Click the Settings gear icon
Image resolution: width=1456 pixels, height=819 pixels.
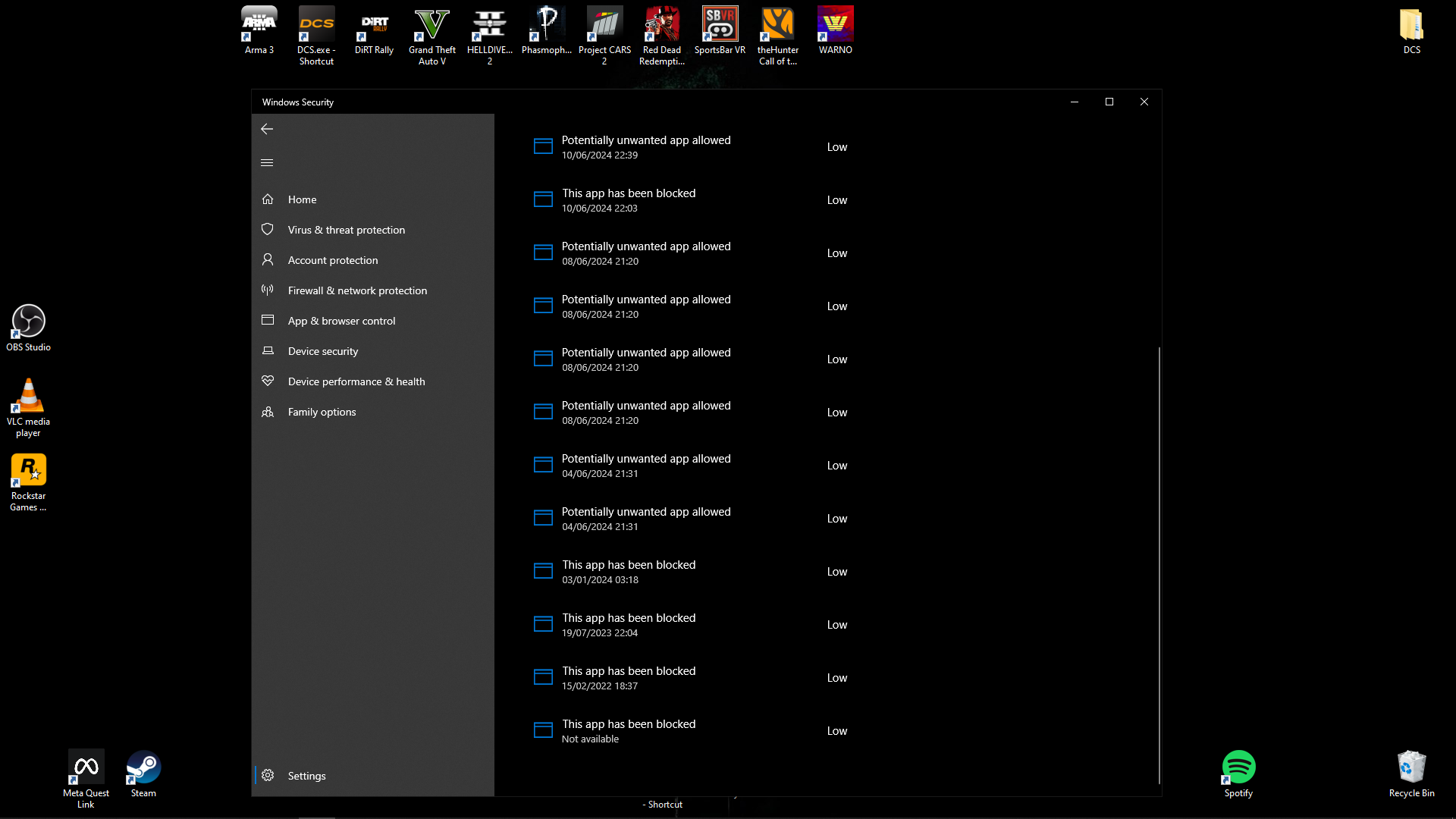(268, 775)
